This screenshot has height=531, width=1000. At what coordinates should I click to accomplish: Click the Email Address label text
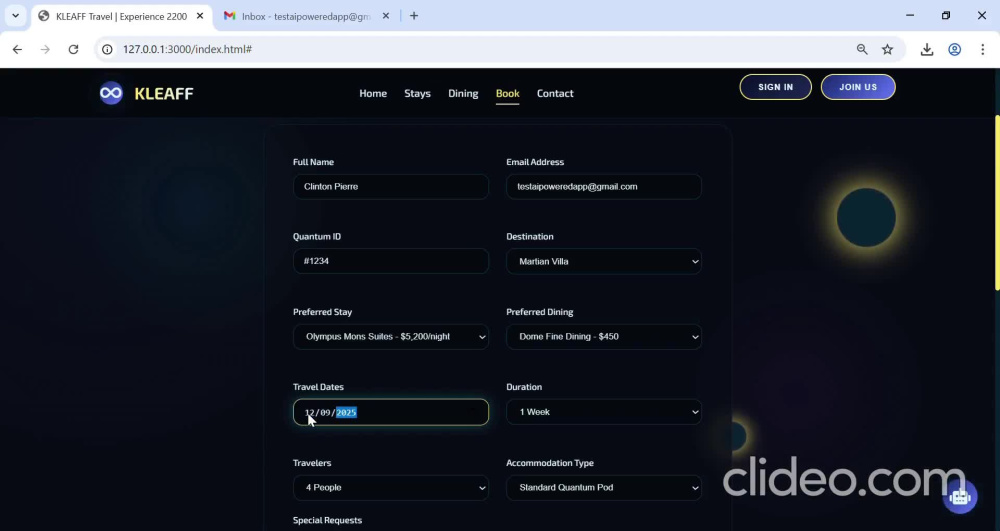coord(535,162)
